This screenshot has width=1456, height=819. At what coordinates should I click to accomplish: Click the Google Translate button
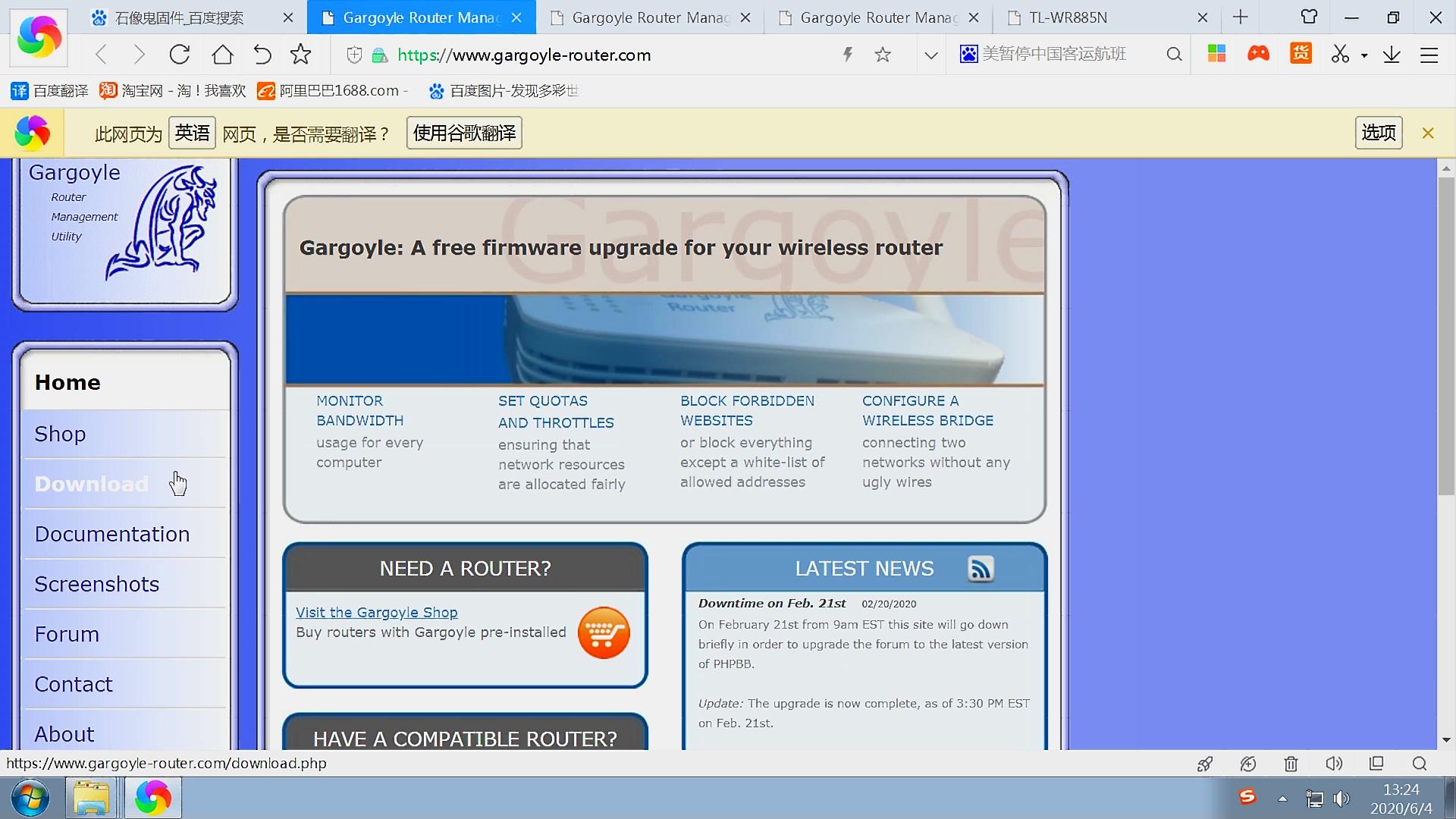pos(464,133)
